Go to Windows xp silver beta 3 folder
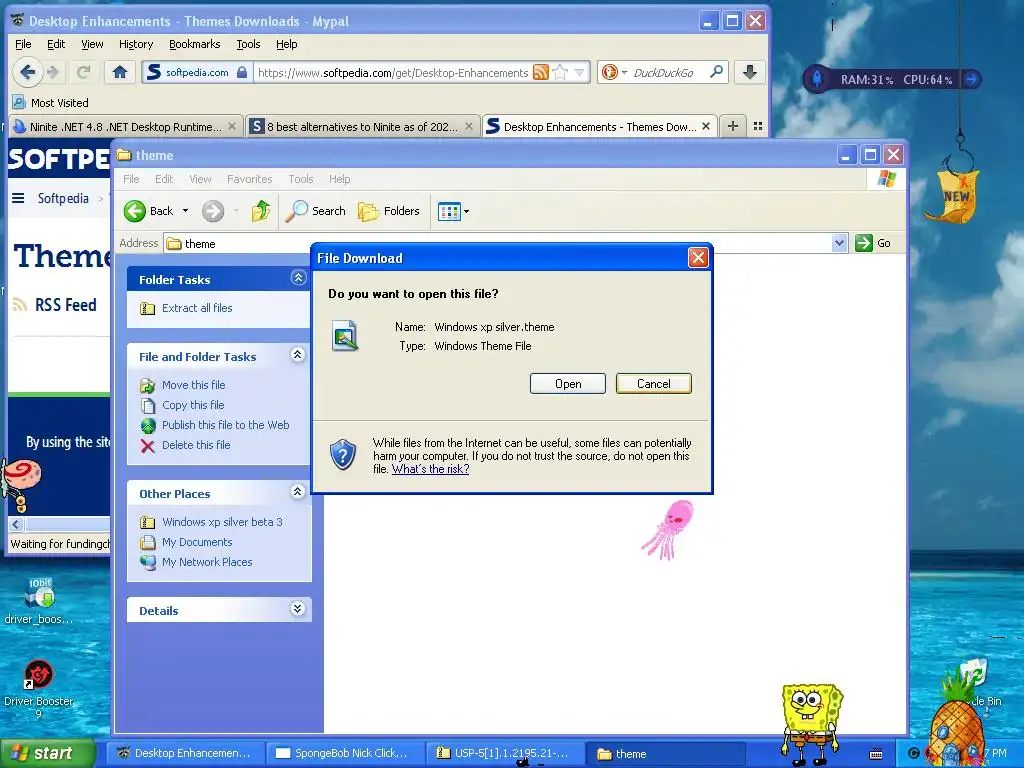This screenshot has width=1024, height=768. coord(222,522)
